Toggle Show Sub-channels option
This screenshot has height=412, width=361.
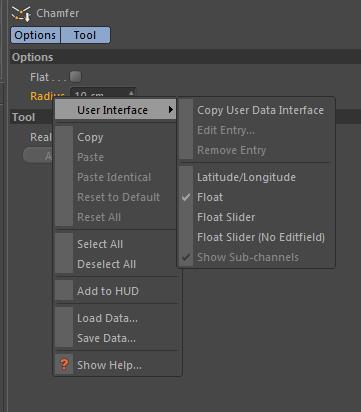tap(256, 257)
